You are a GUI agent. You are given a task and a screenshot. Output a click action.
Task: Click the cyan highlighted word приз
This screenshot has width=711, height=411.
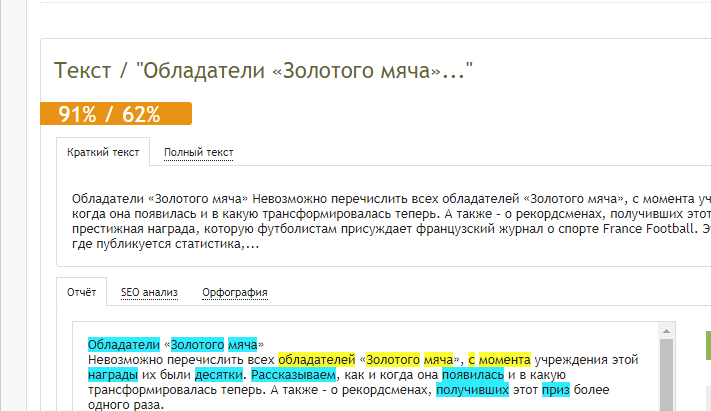tap(555, 391)
